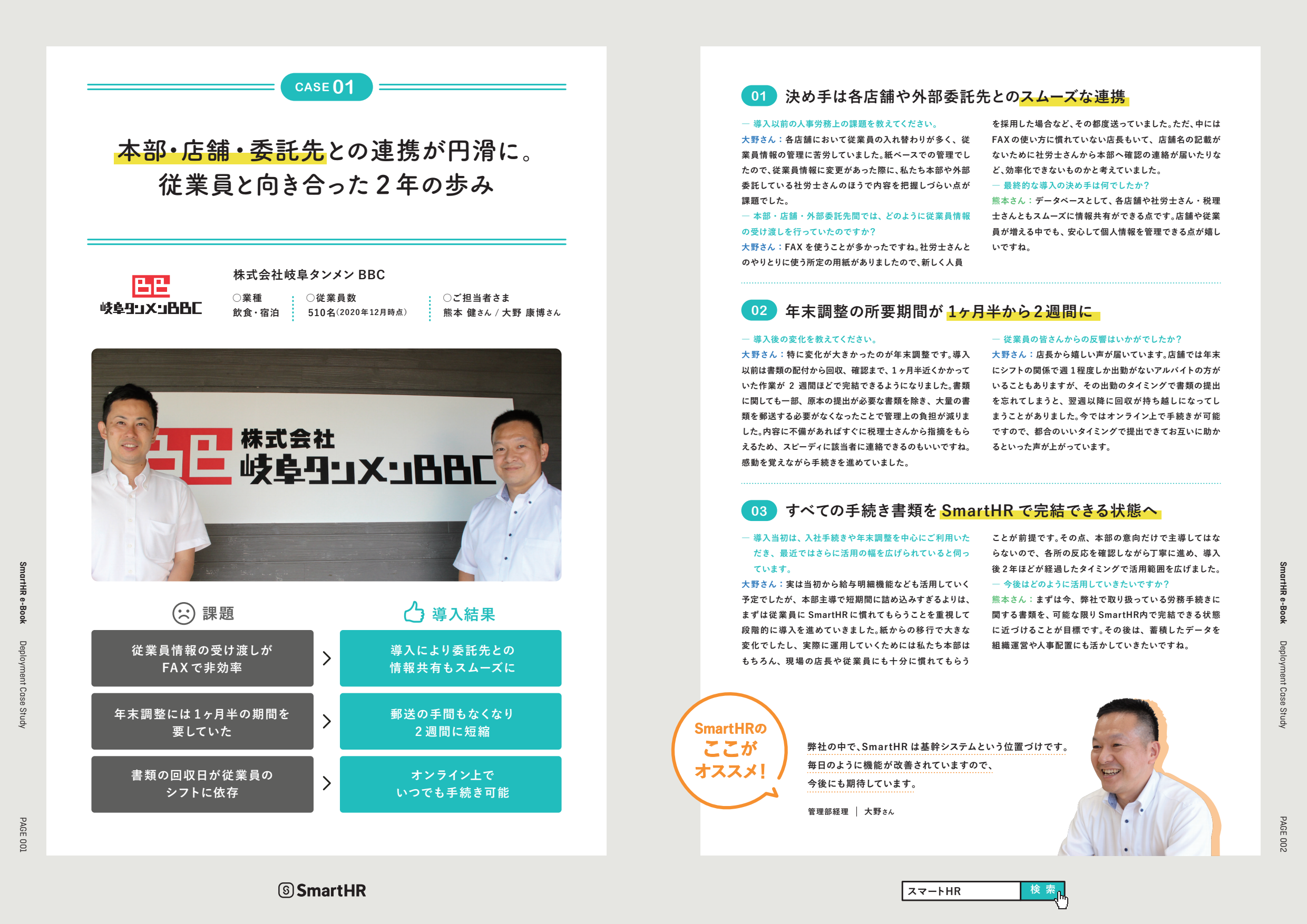Screen dimensions: 1307x924
Task: Click the 書類の回収日が従業員のシフトに依存 box
Action: 202,784
